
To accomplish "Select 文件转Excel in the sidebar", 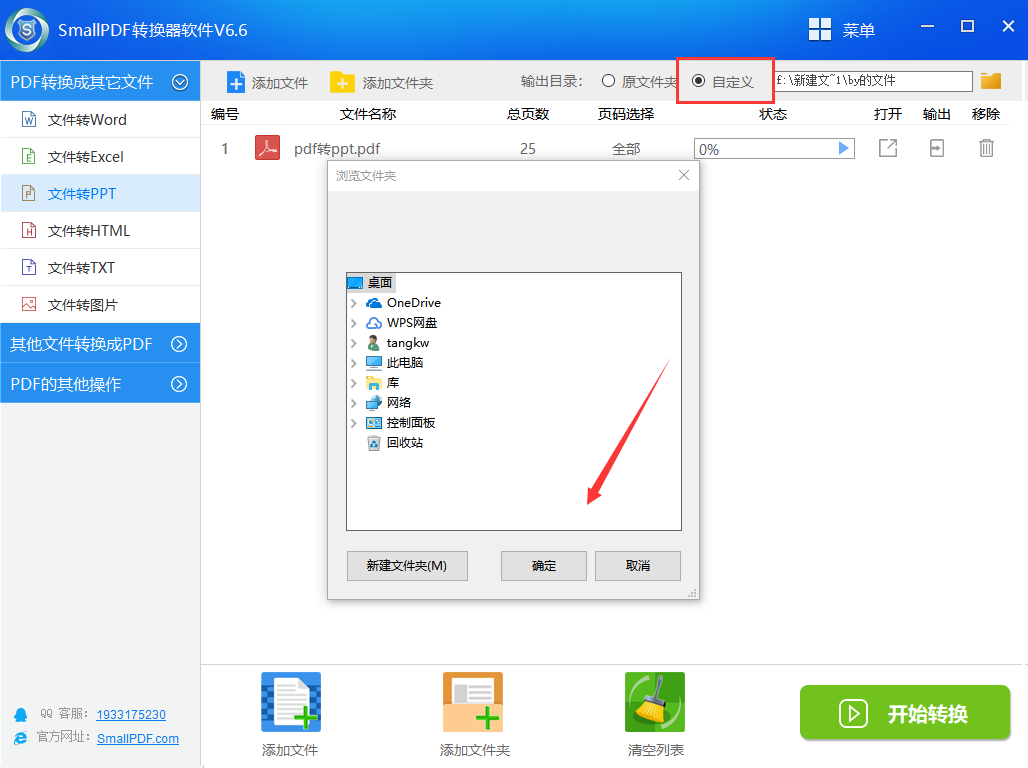I will pos(86,157).
